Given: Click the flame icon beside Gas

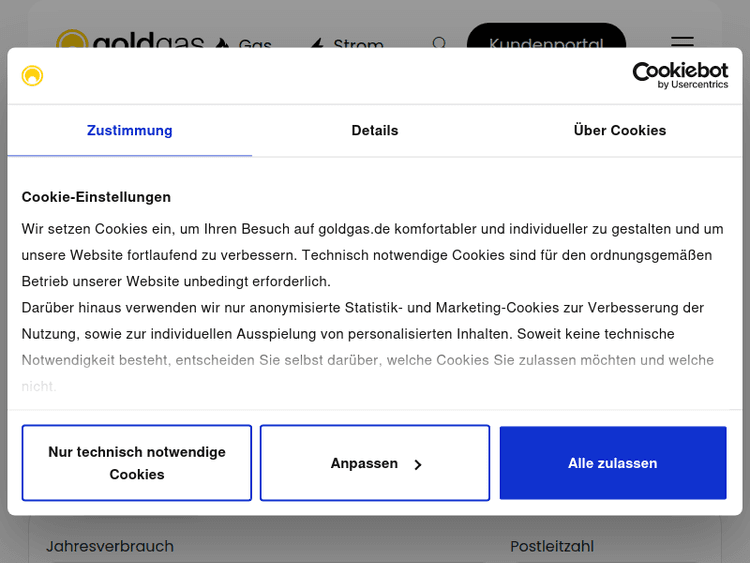Looking at the screenshot, I should coord(222,45).
